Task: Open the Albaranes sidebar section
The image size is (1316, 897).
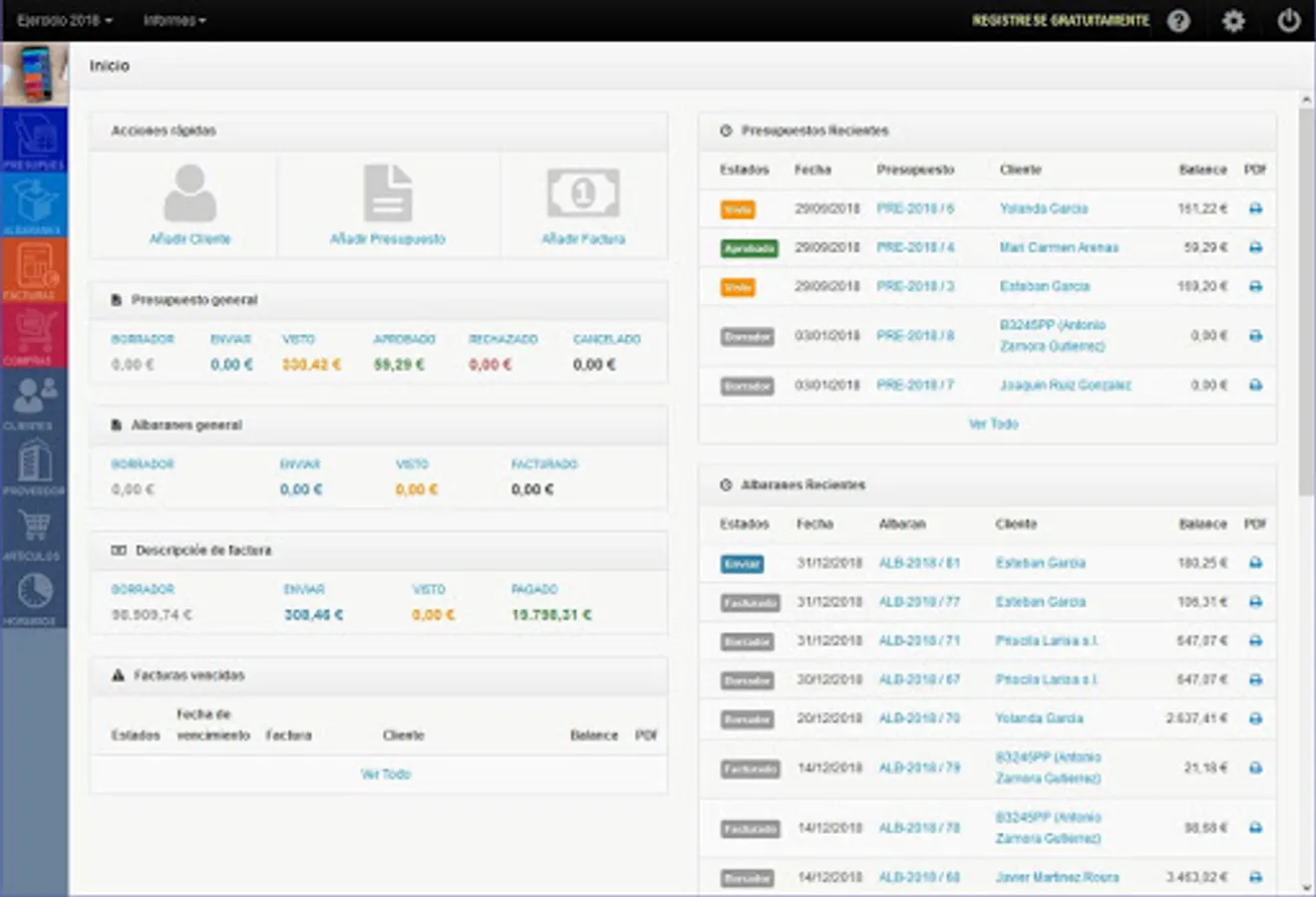Action: pyautogui.click(x=34, y=205)
